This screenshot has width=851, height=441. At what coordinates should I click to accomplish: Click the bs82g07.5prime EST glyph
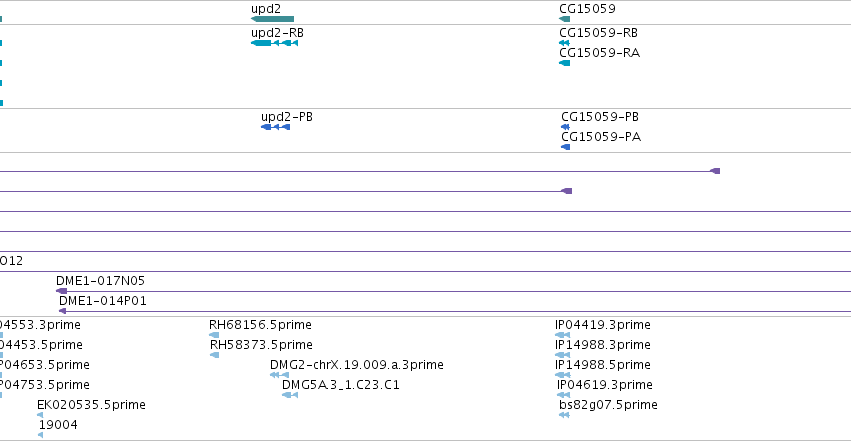[x=564, y=415]
